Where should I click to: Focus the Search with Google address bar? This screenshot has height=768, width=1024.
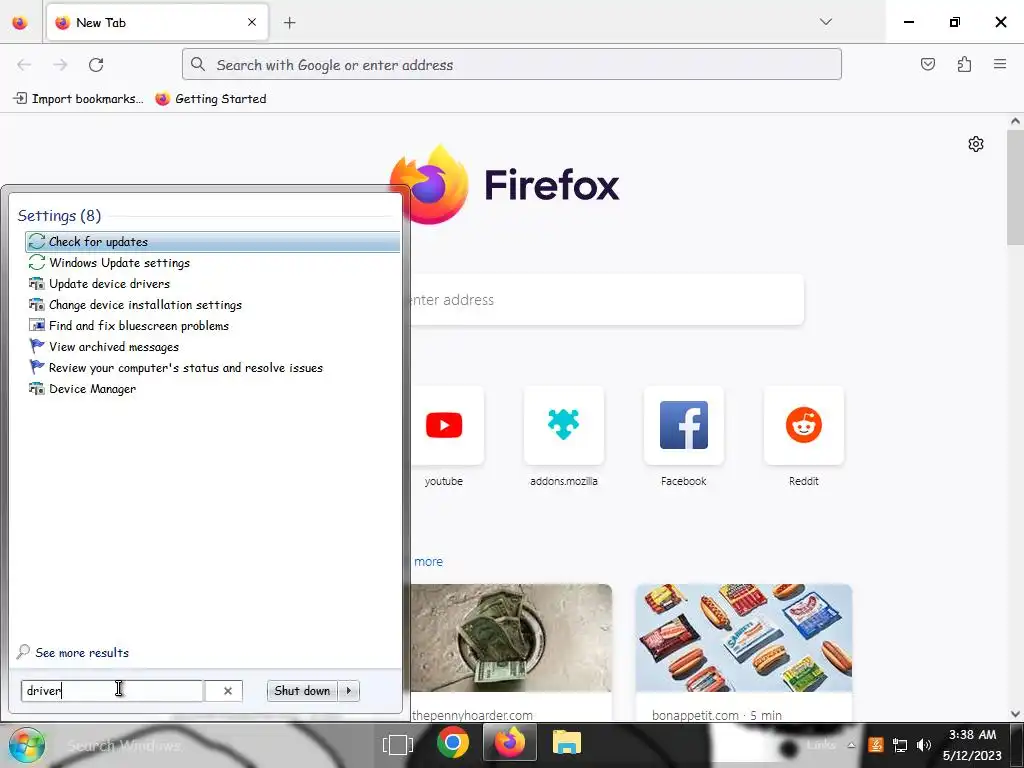pos(511,65)
